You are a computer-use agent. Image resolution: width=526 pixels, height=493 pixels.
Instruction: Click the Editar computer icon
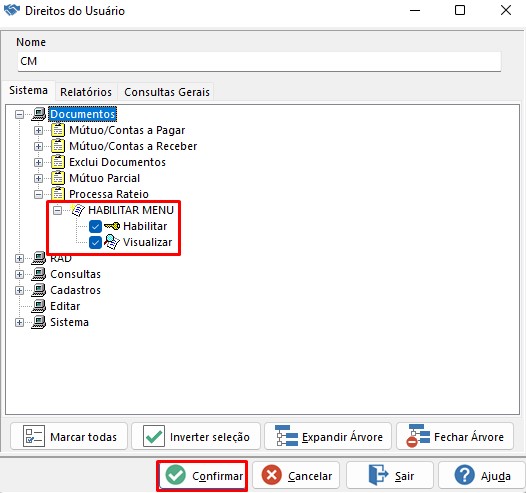[x=39, y=306]
